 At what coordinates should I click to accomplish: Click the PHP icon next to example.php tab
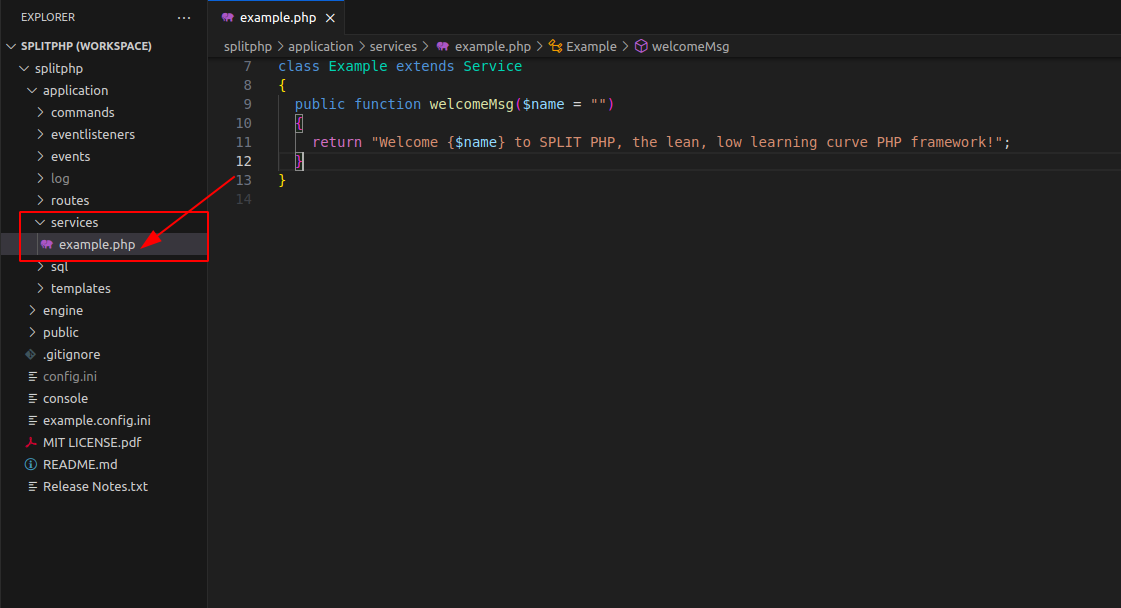point(228,17)
